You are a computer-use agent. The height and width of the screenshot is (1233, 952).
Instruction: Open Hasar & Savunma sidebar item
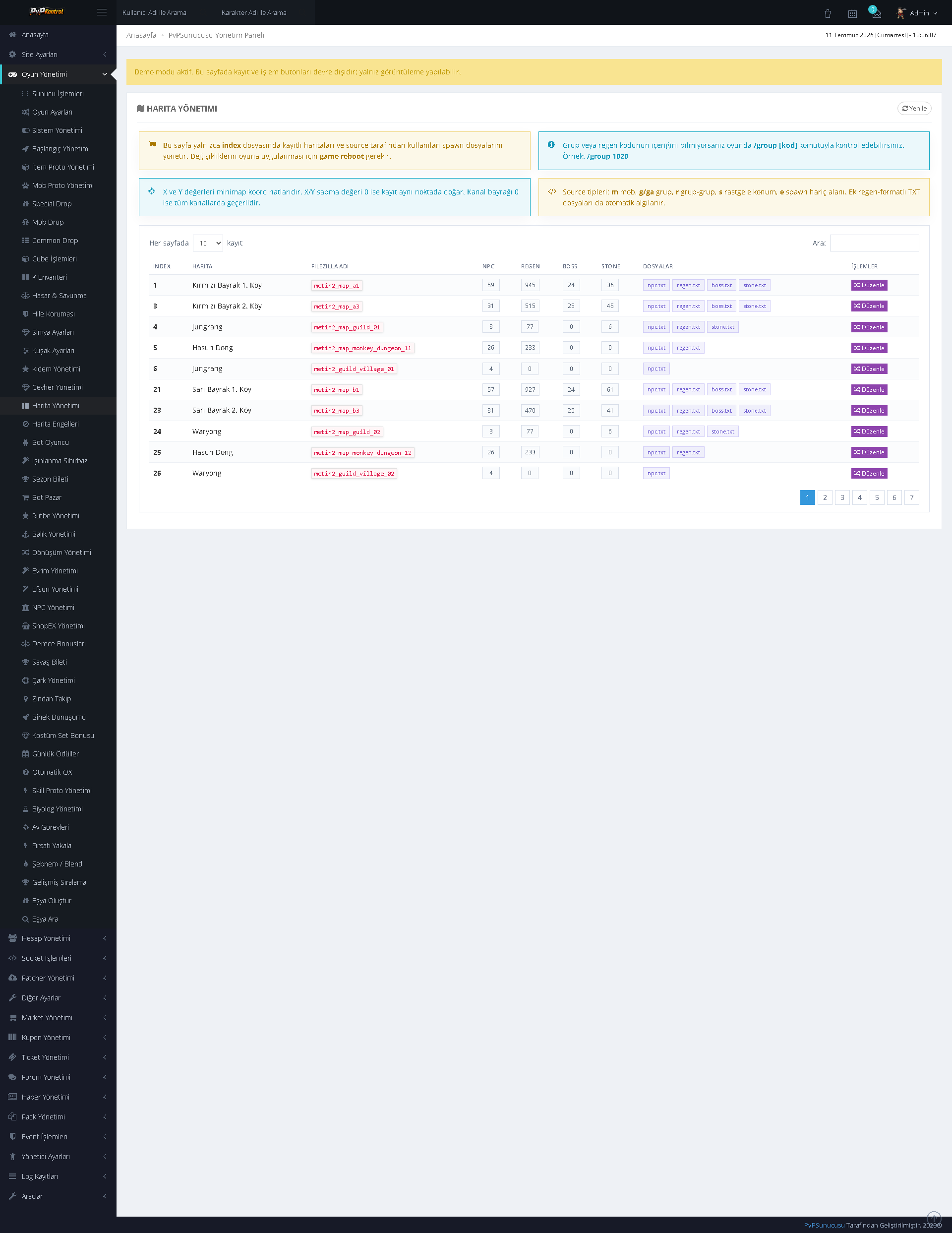[x=58, y=296]
